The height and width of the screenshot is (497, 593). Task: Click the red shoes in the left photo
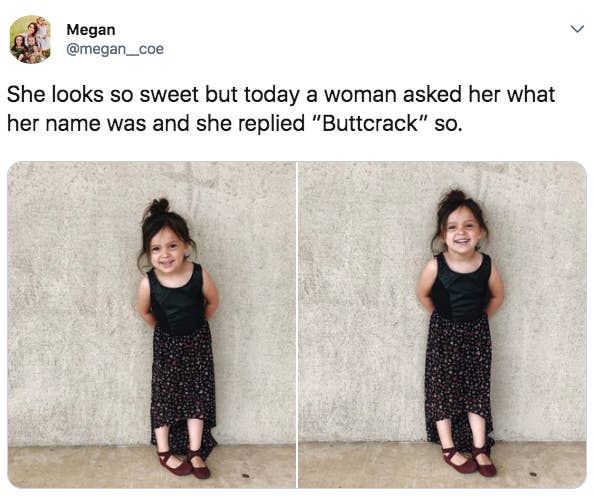click(184, 463)
